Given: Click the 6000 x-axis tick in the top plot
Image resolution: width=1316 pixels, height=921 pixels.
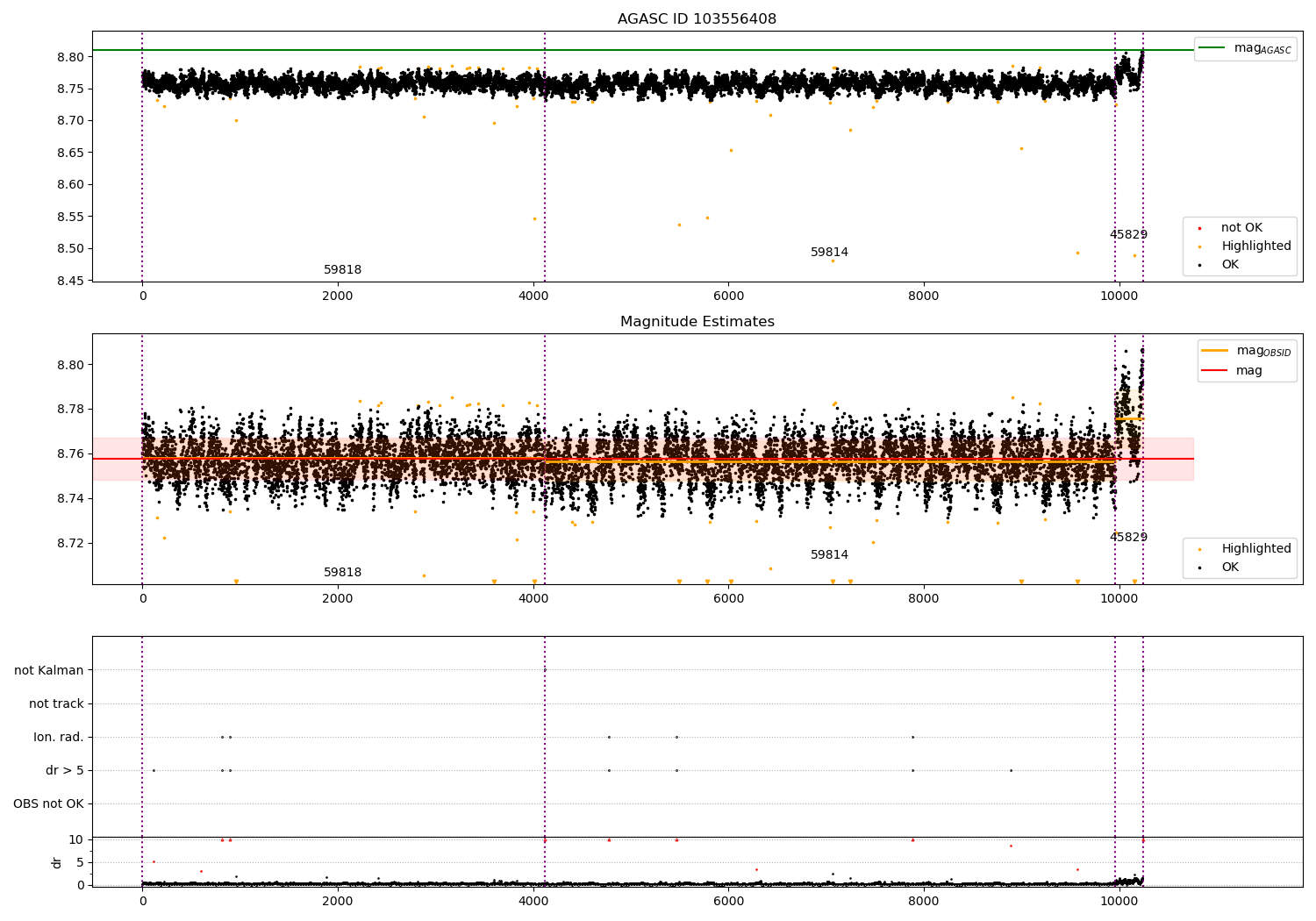Looking at the screenshot, I should (x=728, y=296).
